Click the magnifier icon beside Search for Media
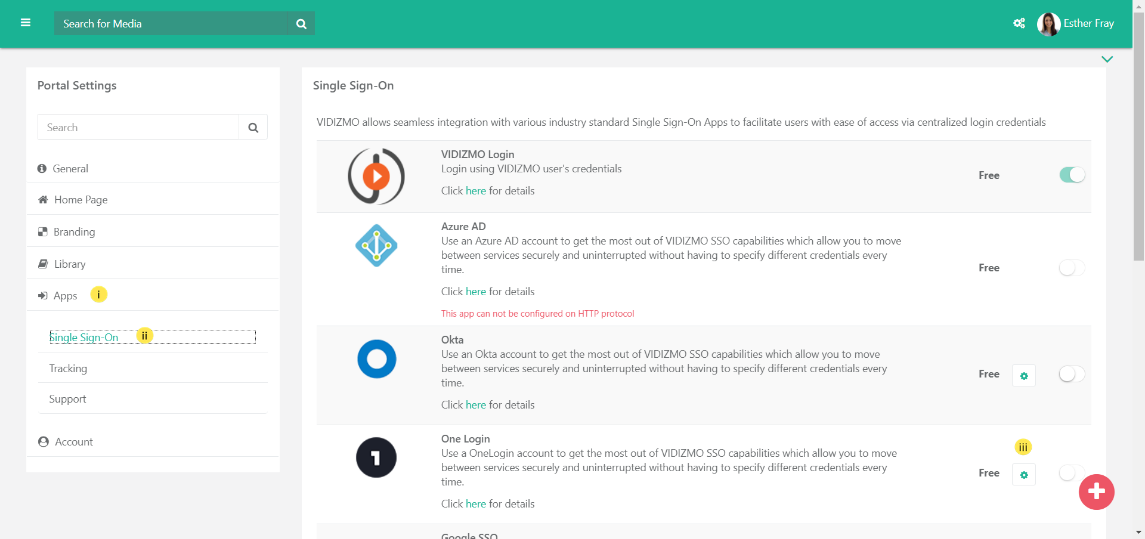The height and width of the screenshot is (539, 1145). [301, 24]
